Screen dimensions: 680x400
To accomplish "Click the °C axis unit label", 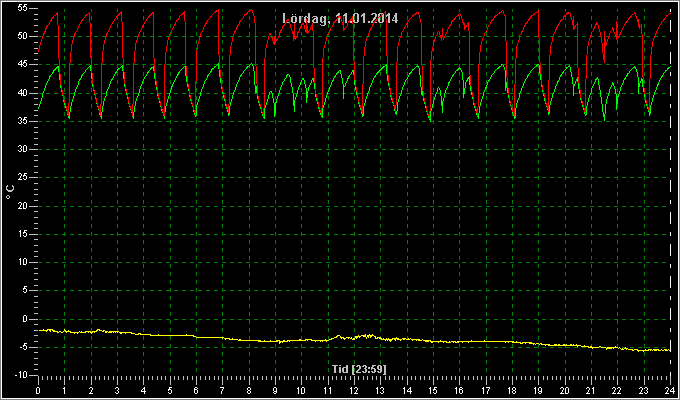I will click(10, 192).
